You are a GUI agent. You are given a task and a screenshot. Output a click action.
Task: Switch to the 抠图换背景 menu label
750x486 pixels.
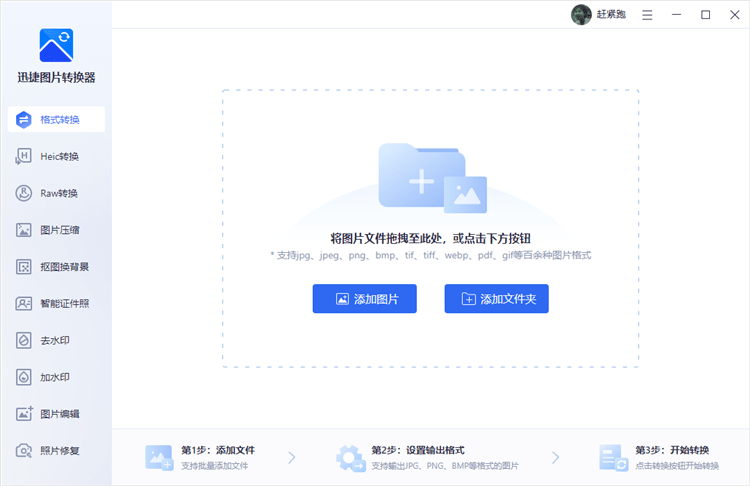[65, 267]
